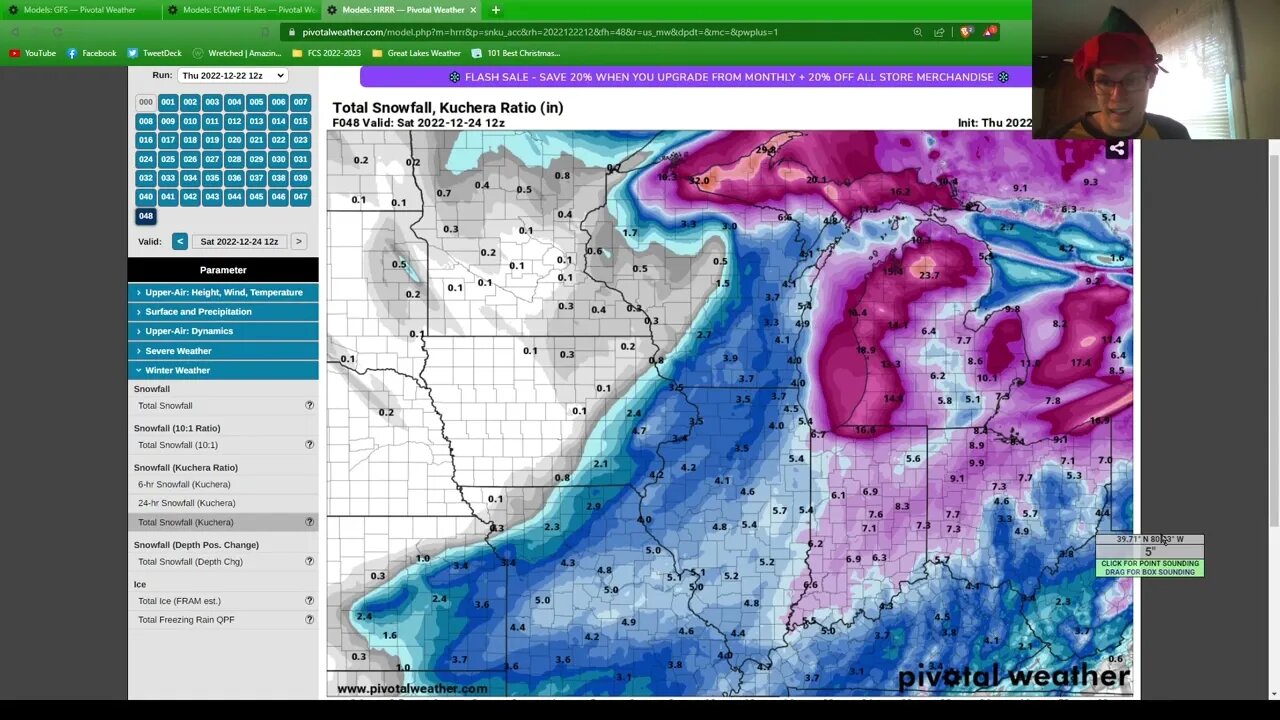
Task: Select forecast hour 018
Action: [190, 140]
